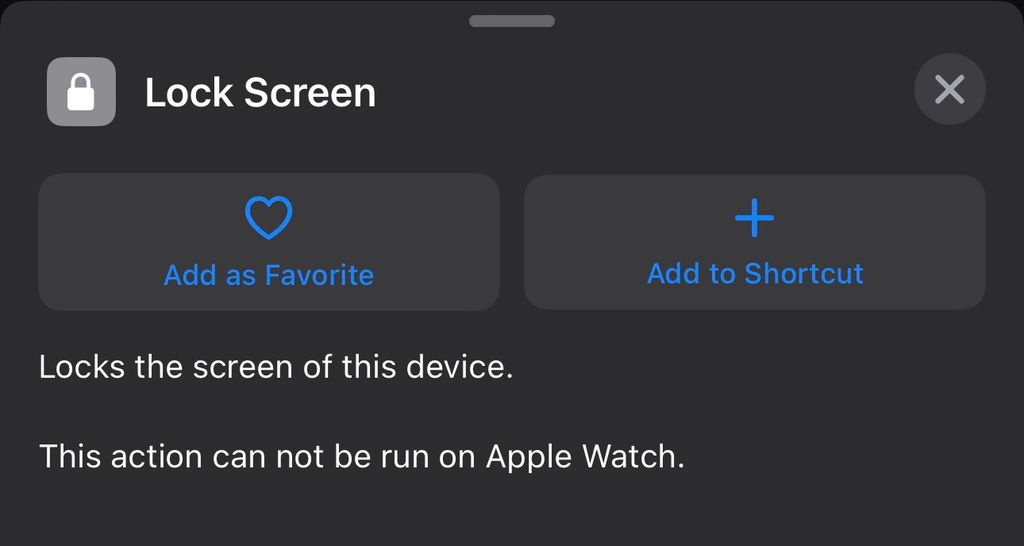Tap the Apple Watch limitation note
The image size is (1024, 546).
[362, 456]
